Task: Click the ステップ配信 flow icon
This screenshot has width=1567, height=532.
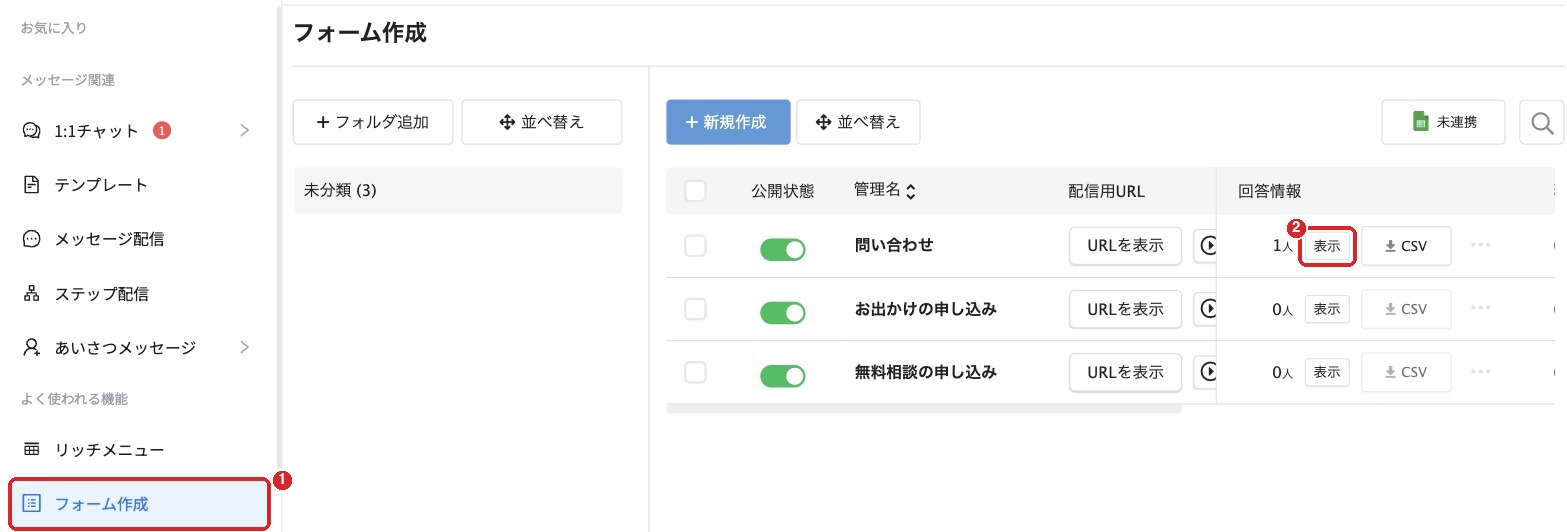Action: [31, 294]
